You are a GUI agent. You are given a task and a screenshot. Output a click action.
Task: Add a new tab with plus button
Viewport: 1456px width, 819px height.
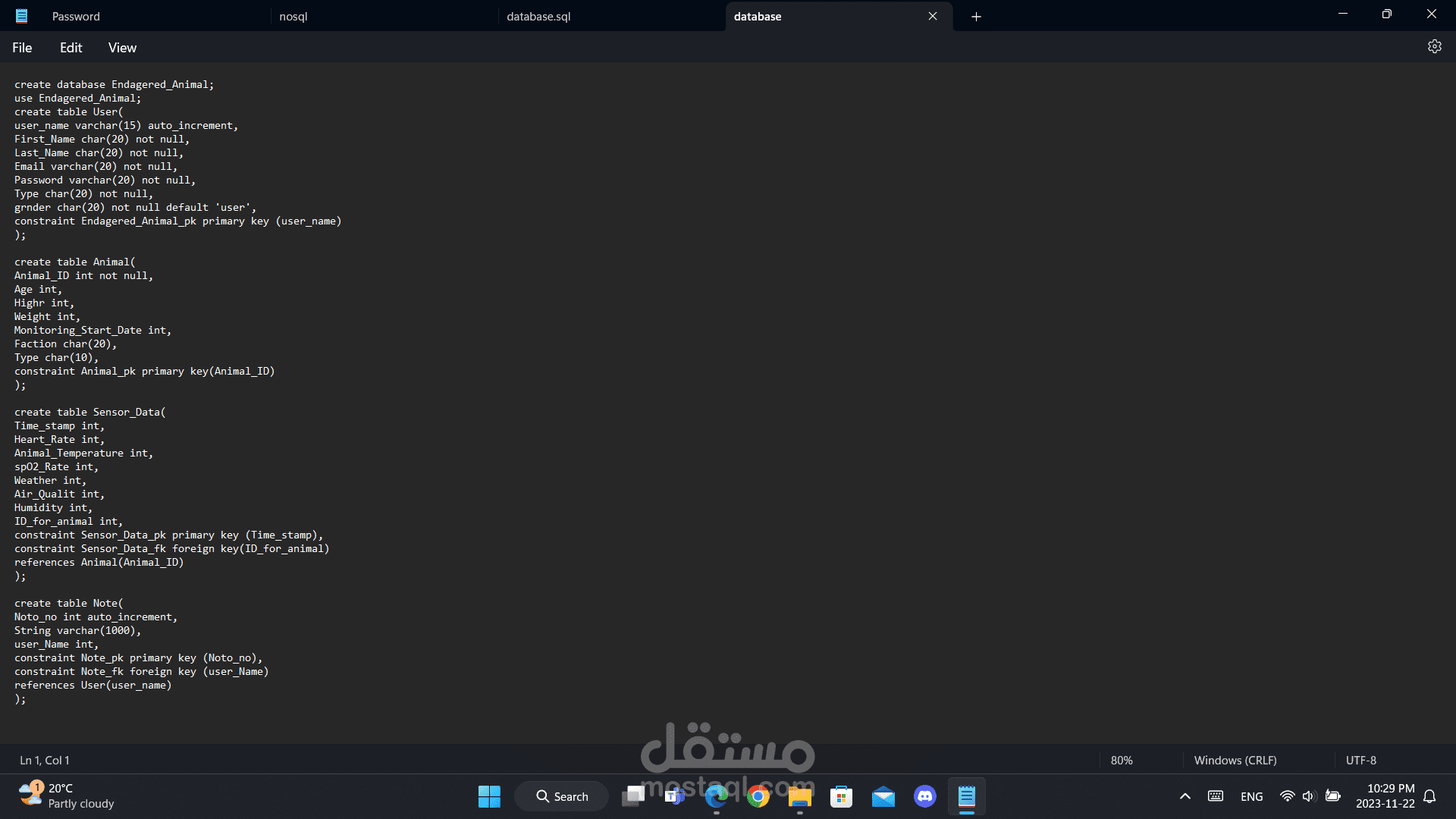click(976, 17)
